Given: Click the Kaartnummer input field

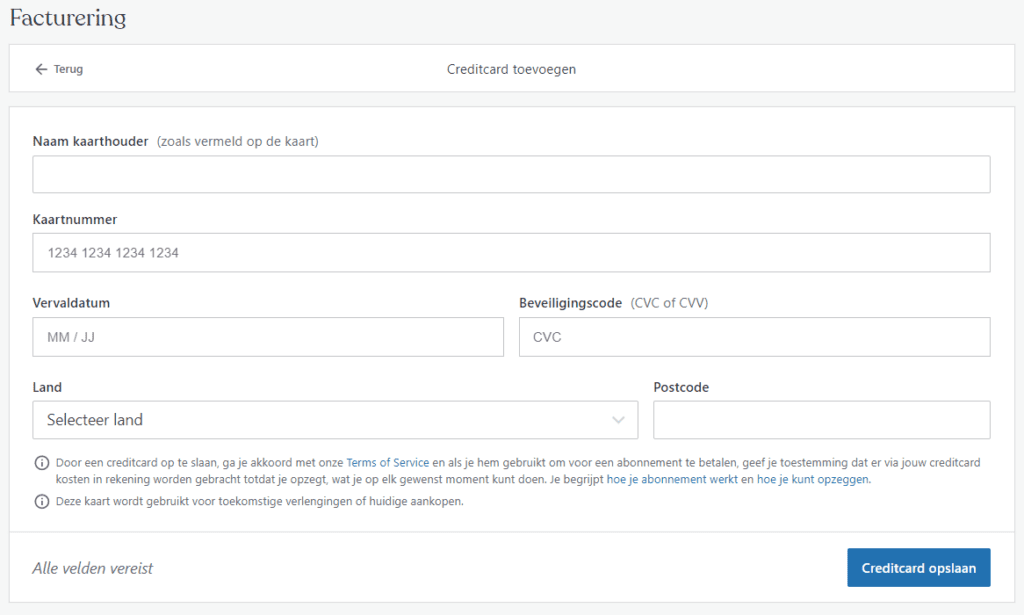Looking at the screenshot, I should coord(511,253).
